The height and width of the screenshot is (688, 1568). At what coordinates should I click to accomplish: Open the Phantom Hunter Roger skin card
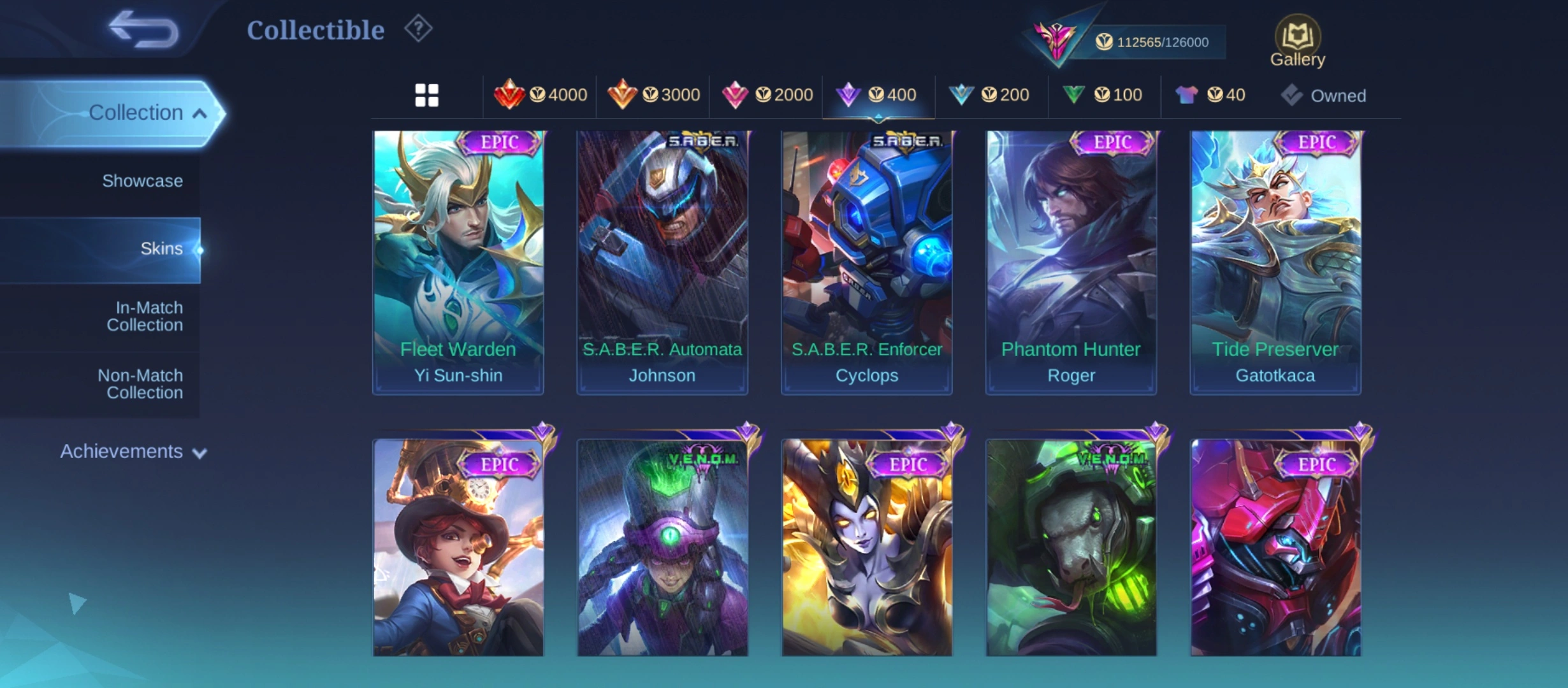tap(1071, 262)
